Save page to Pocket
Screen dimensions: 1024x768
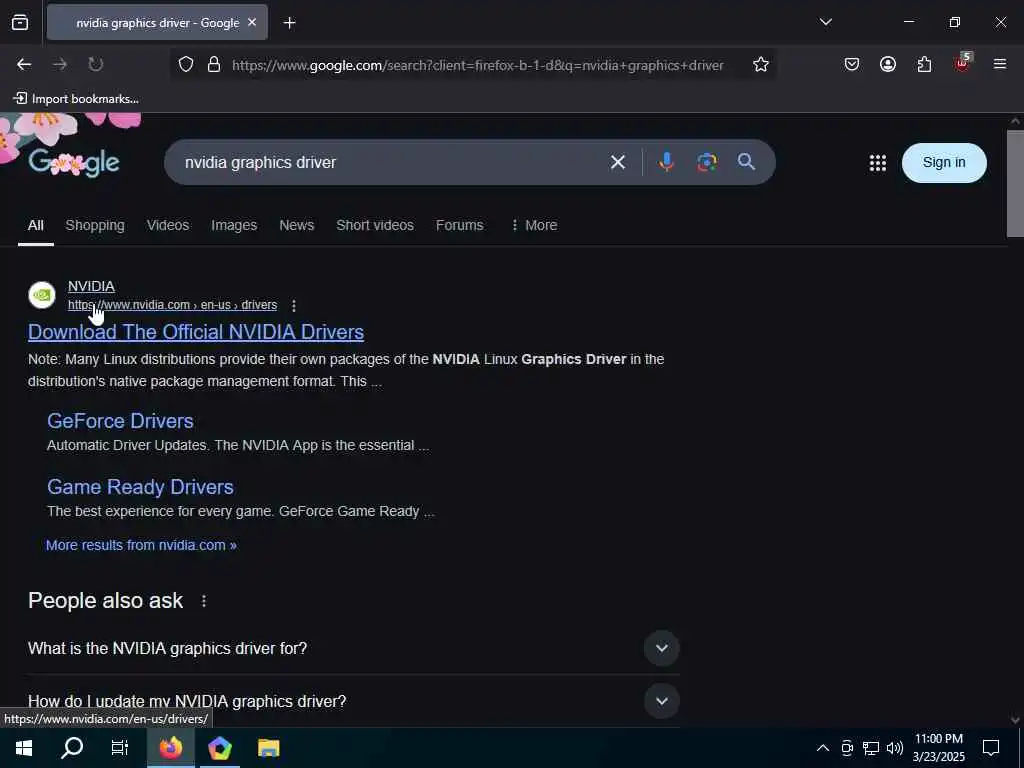click(x=852, y=64)
